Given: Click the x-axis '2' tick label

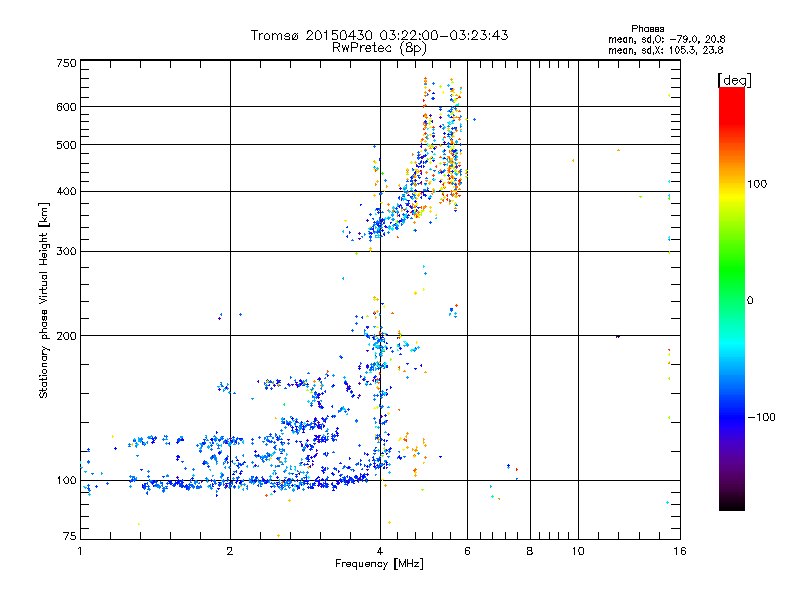Looking at the screenshot, I should 230,551.
